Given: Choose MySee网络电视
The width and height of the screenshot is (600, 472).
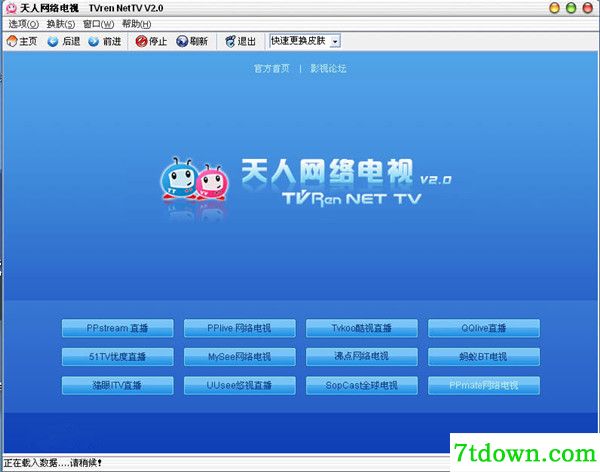Looking at the screenshot, I should point(240,357).
